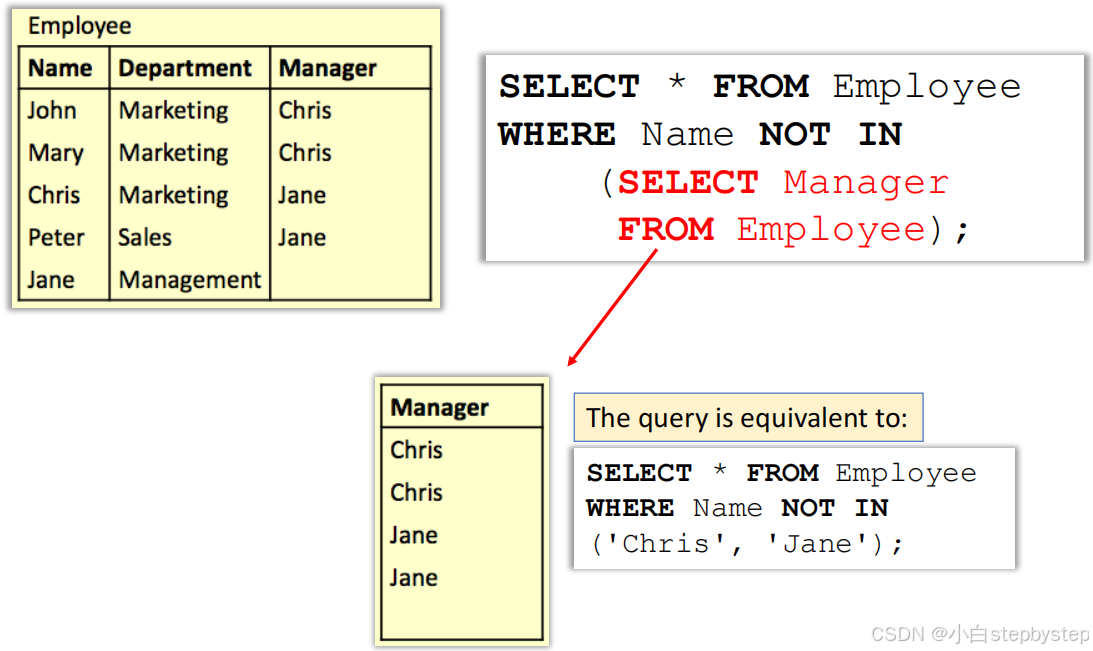
Task: Click the red "FROM" subquery keyword
Action: (x=666, y=229)
